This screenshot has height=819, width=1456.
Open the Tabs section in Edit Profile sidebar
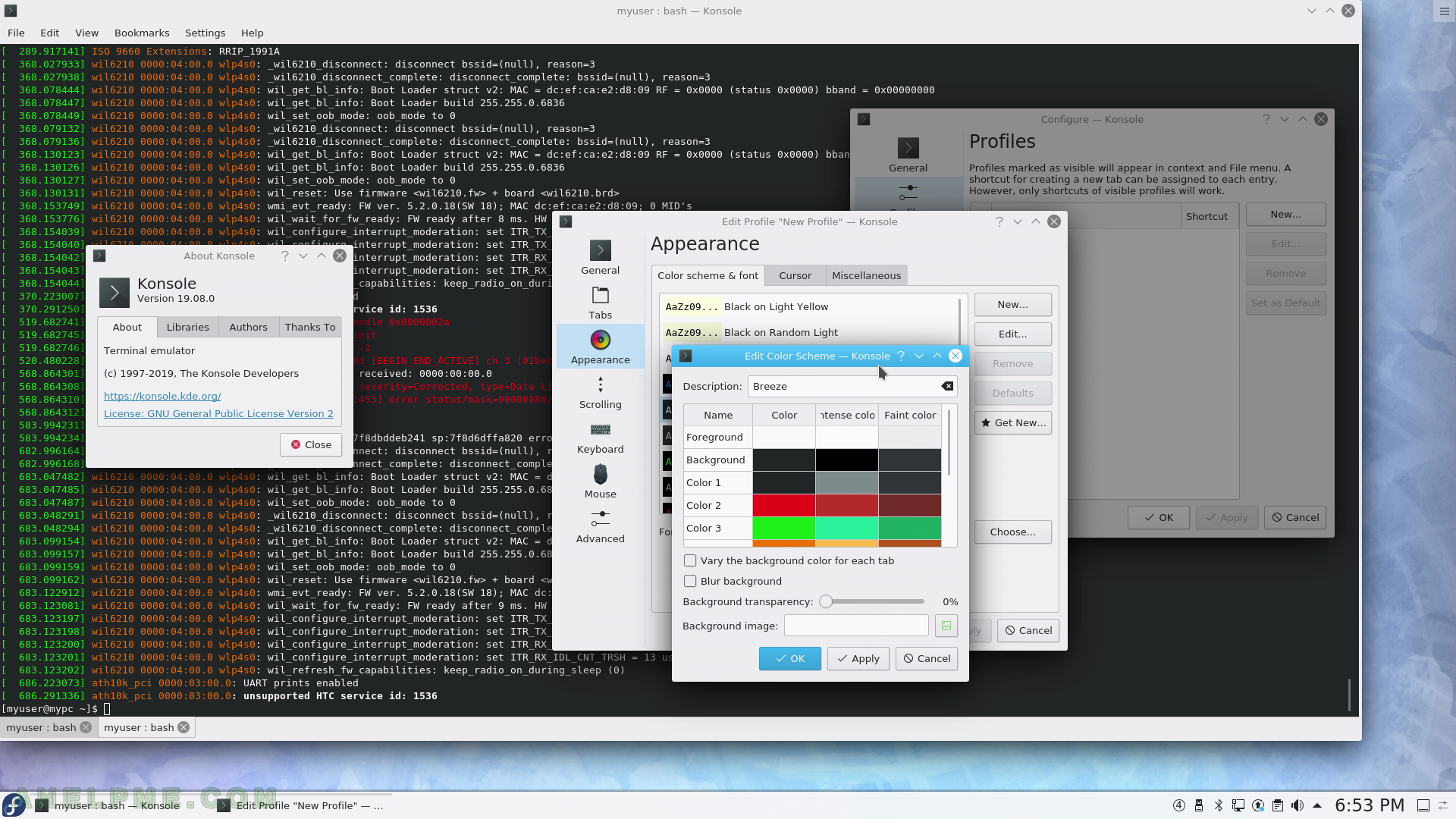point(600,303)
